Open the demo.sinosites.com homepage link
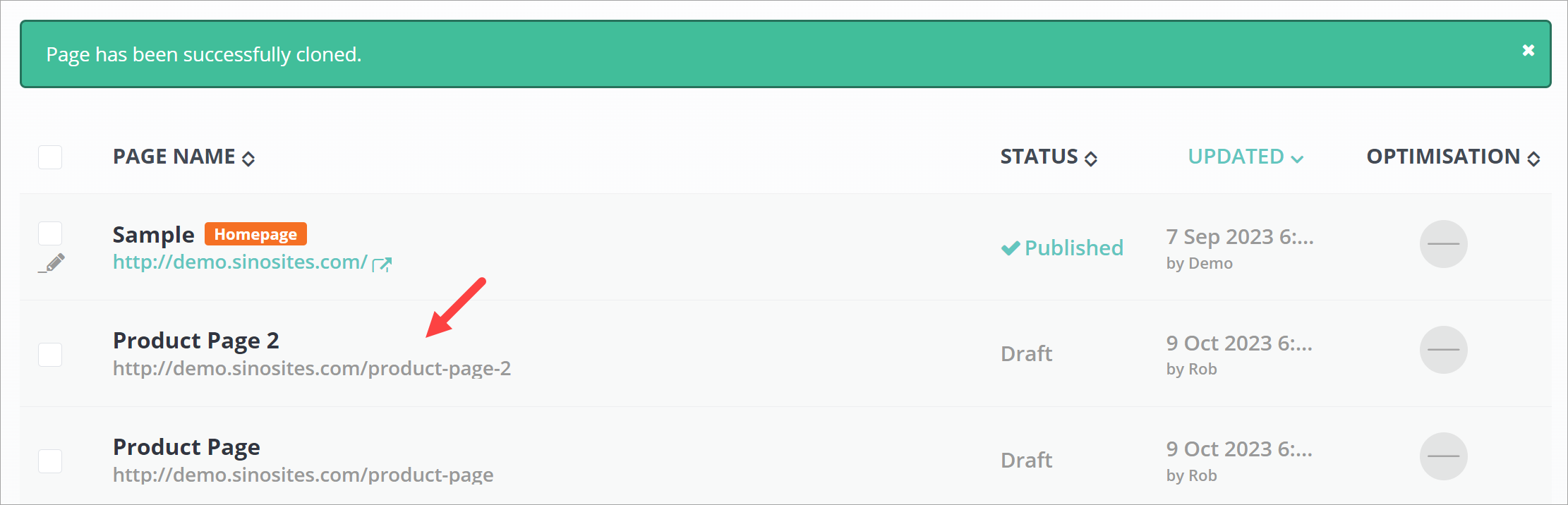The image size is (1568, 505). (240, 262)
